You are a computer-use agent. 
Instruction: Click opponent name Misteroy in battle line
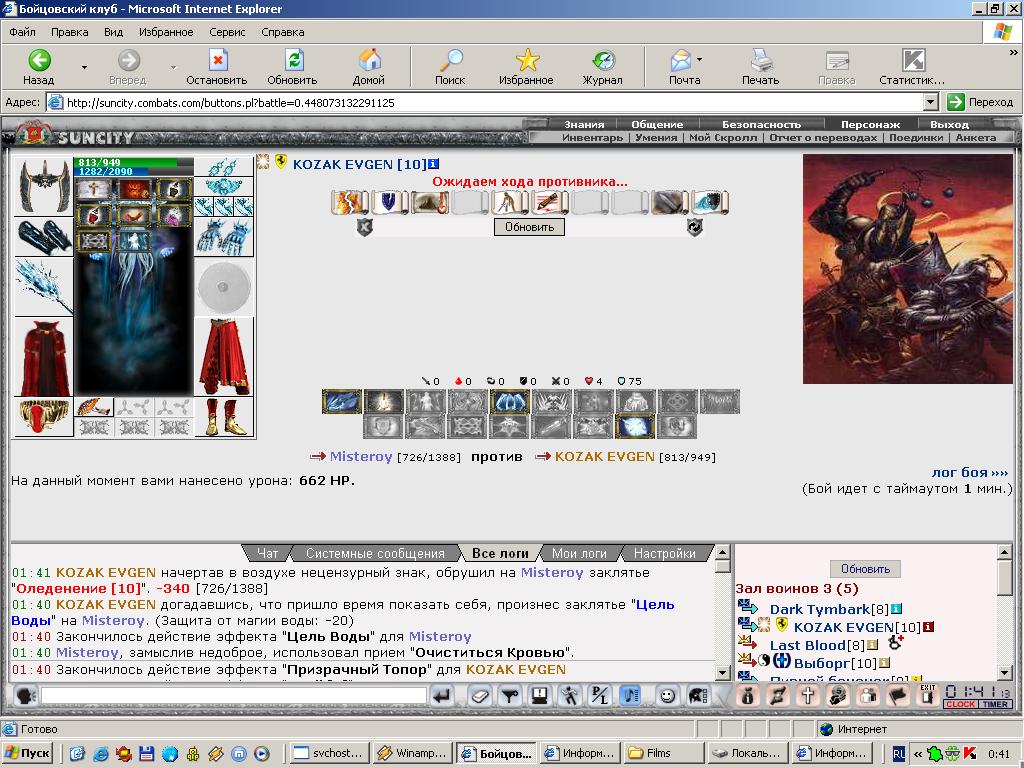360,456
